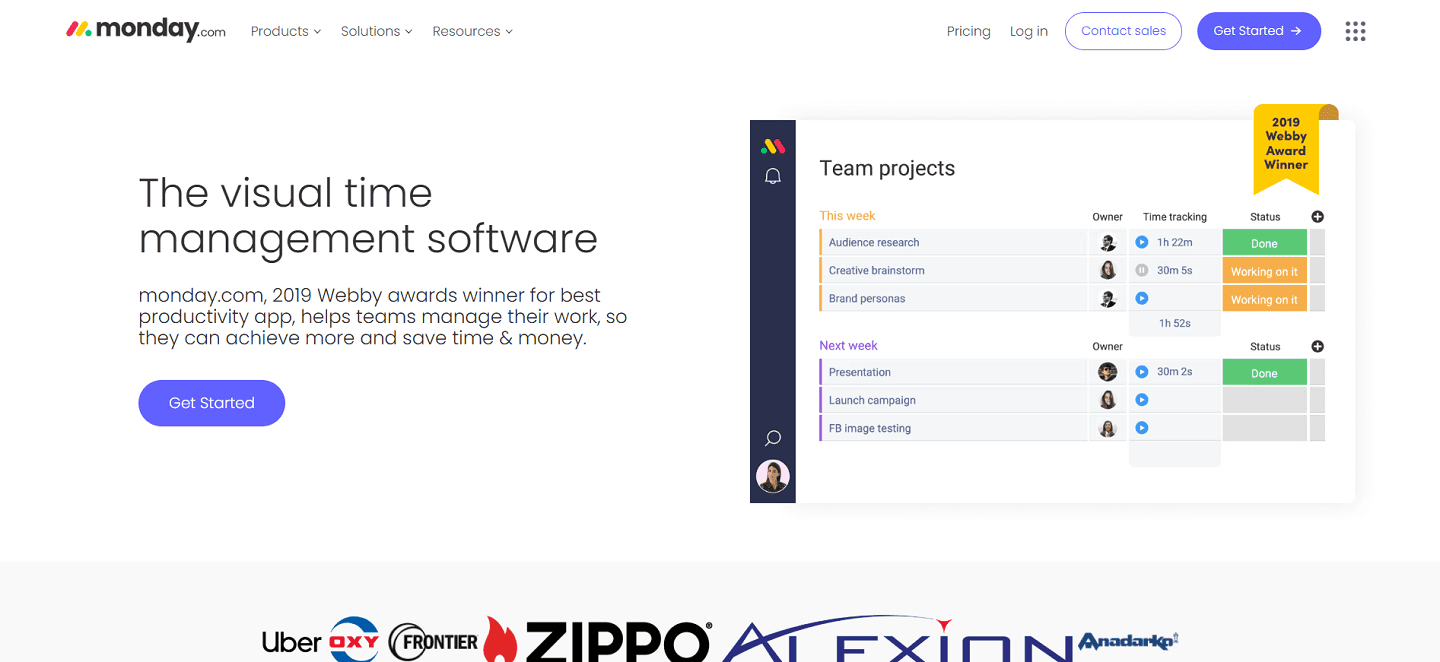The width and height of the screenshot is (1440, 662).
Task: Open the profile avatar at the sidebar bottom
Action: pos(772,476)
